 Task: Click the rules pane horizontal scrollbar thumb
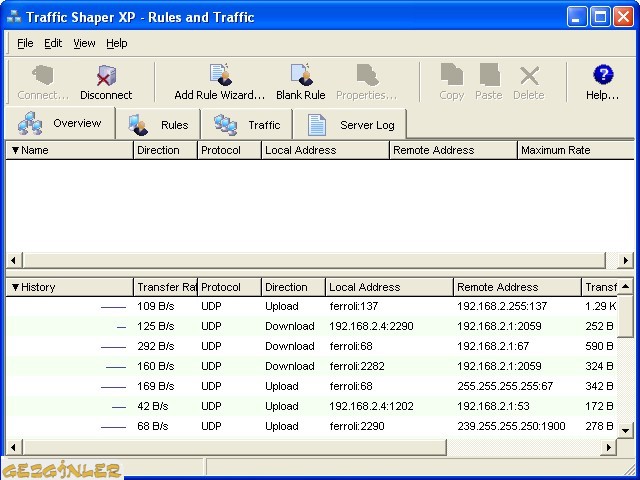[314, 260]
